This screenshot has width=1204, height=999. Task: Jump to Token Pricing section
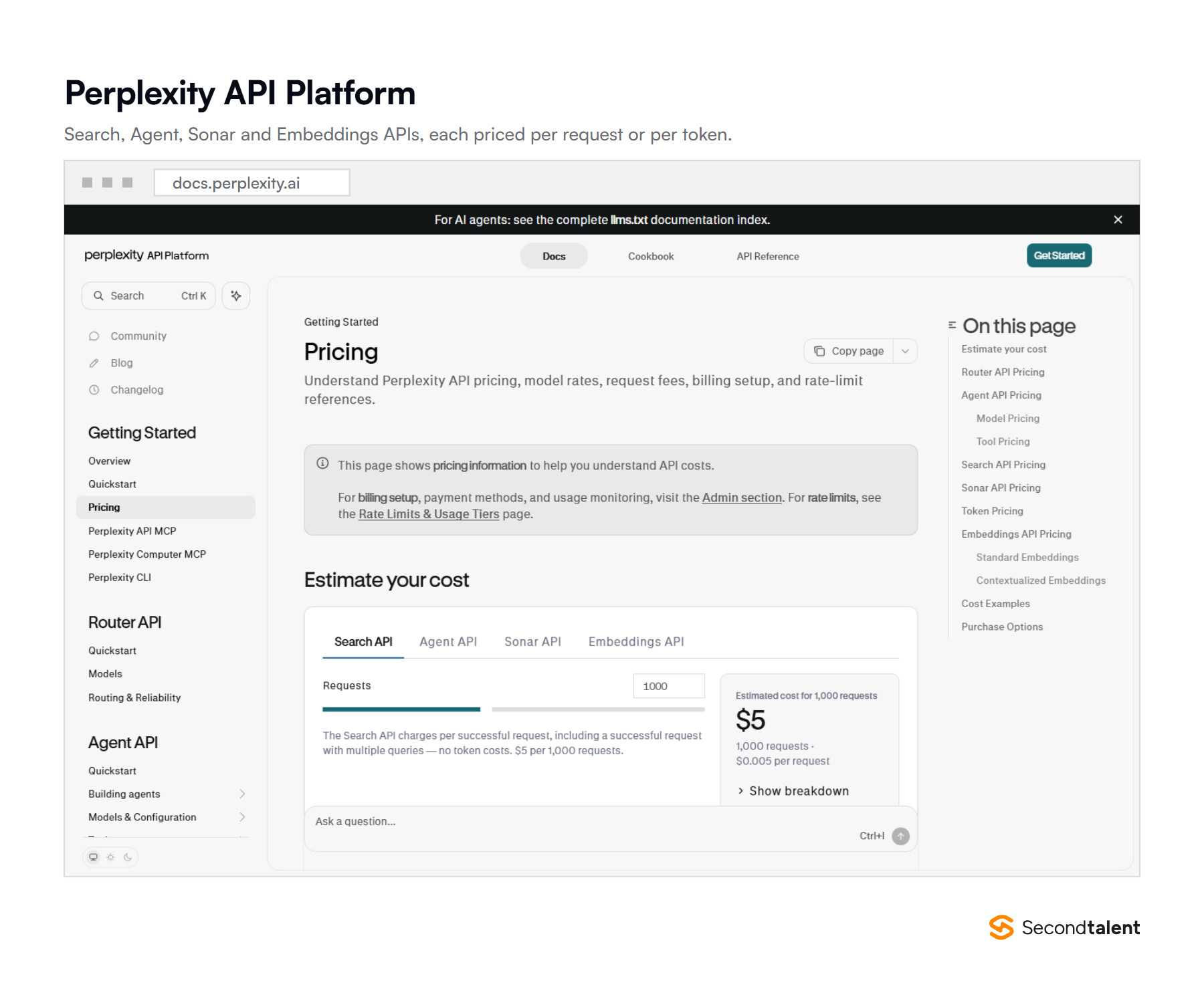[x=992, y=512]
